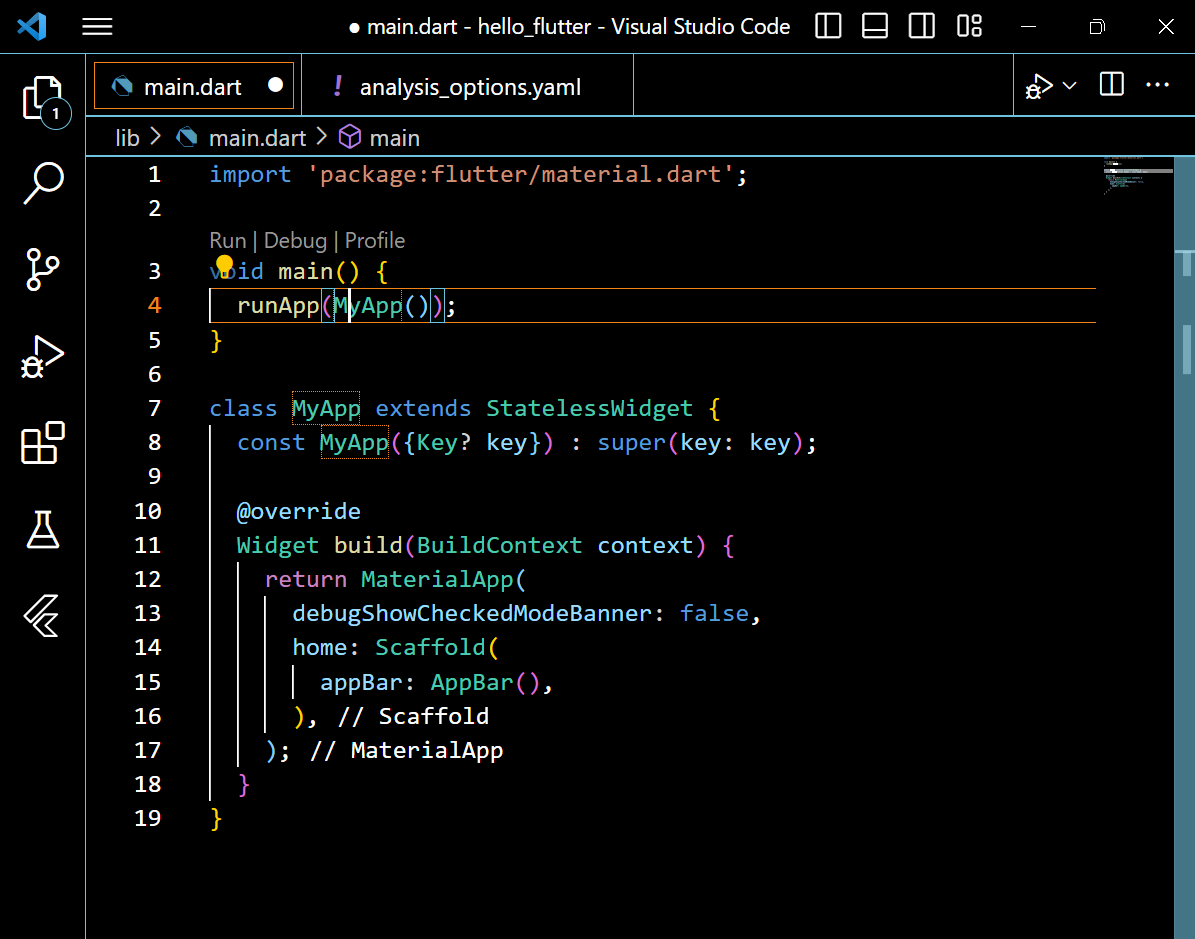The image size is (1195, 939).
Task: Open the hamburger application menu
Action: [98, 27]
